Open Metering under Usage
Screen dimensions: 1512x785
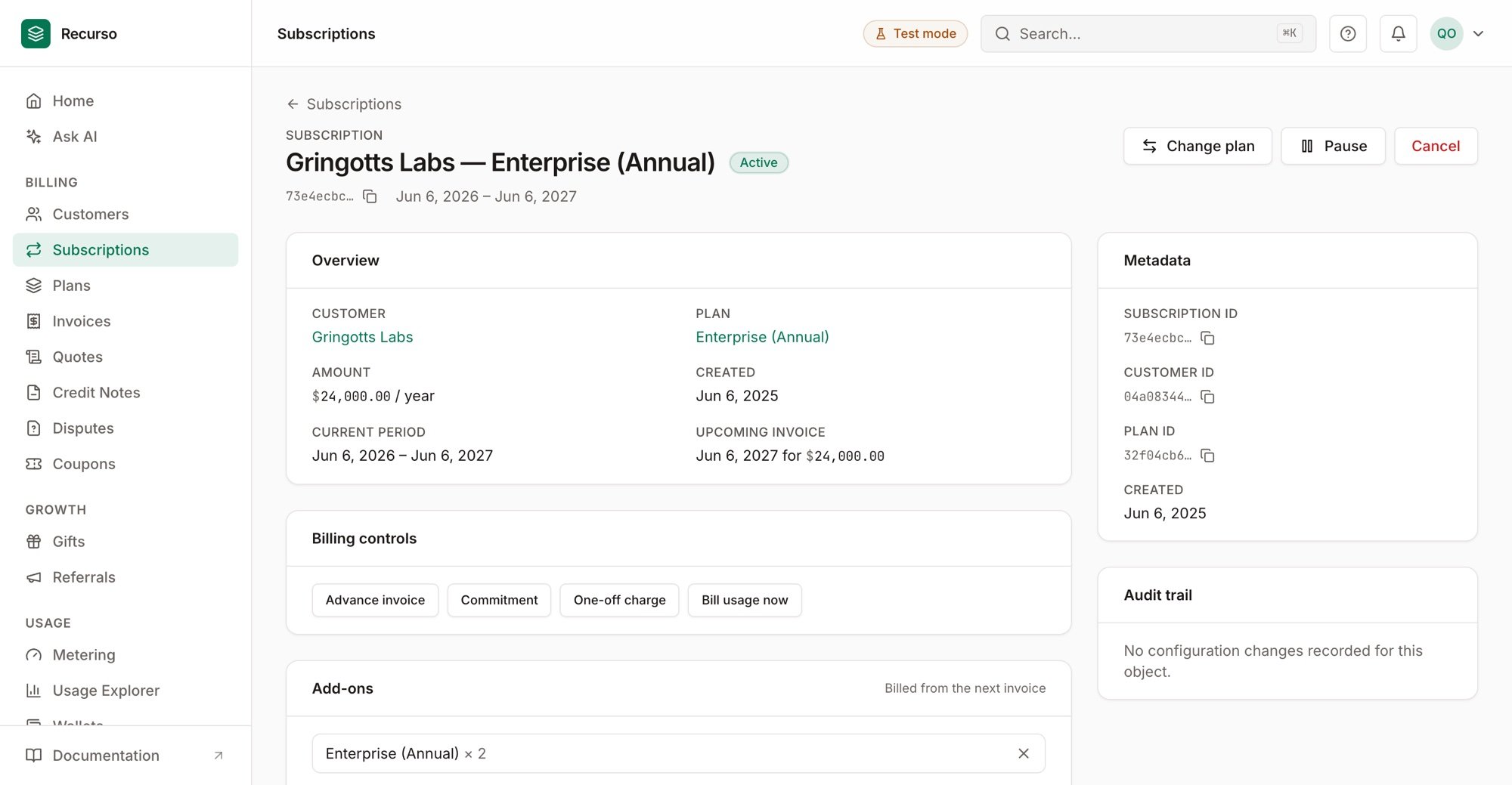click(x=125, y=654)
